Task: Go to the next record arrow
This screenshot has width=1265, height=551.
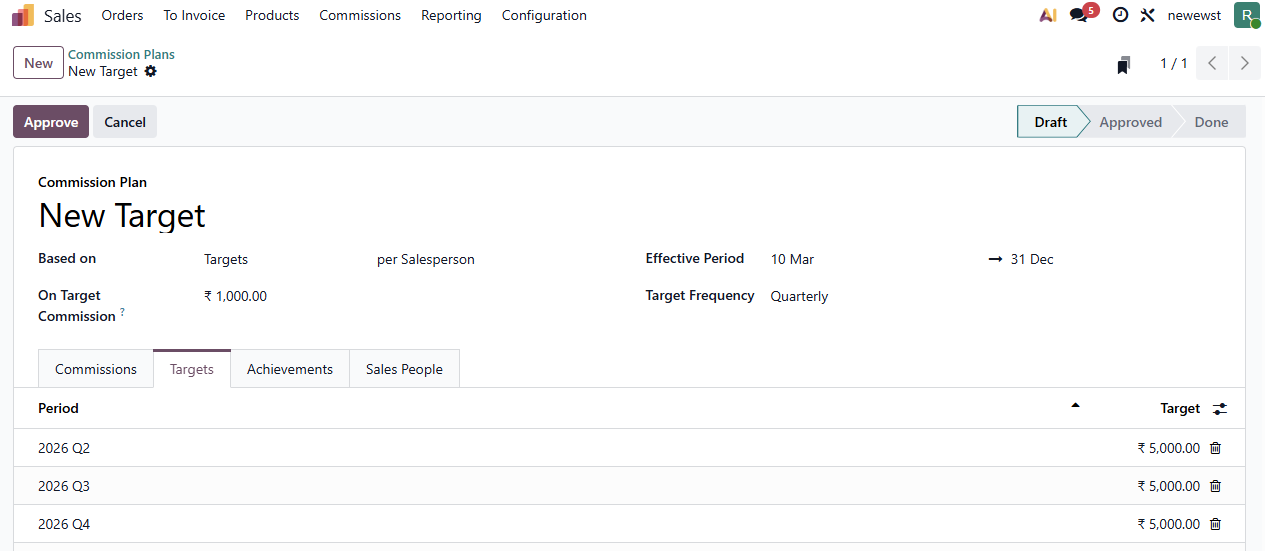Action: tap(1244, 63)
